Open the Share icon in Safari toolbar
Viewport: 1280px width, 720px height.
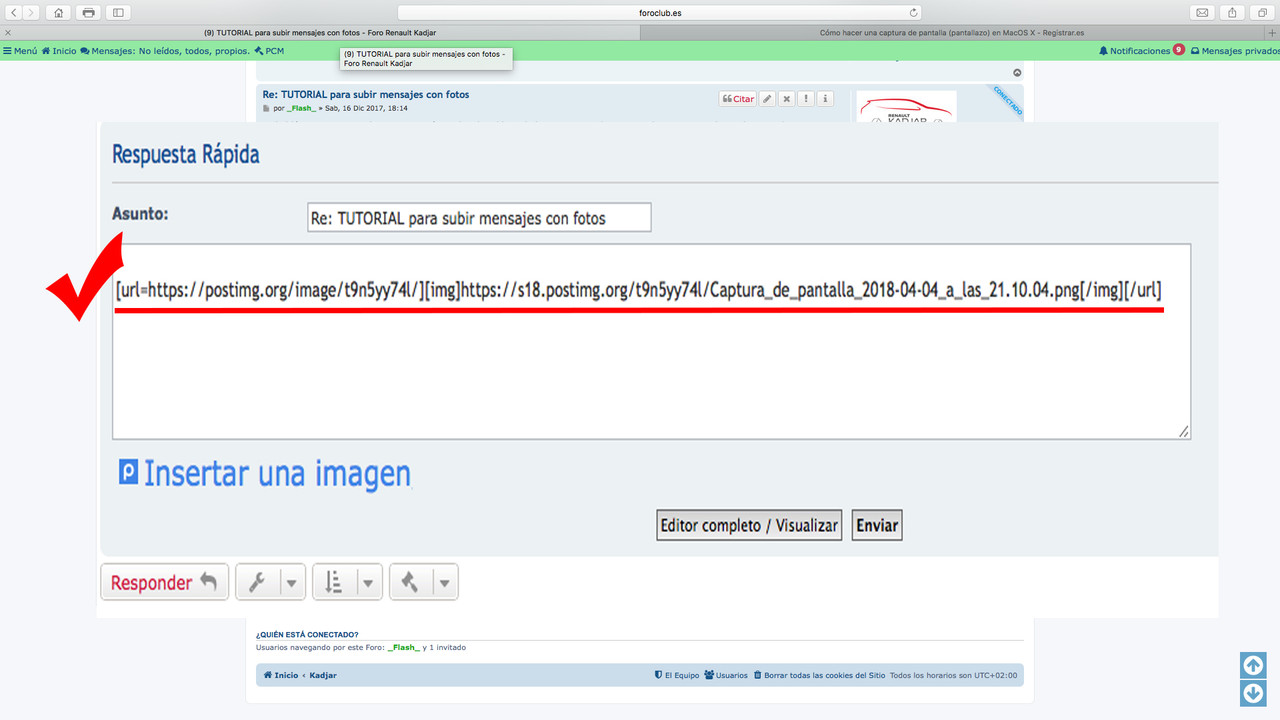1232,12
